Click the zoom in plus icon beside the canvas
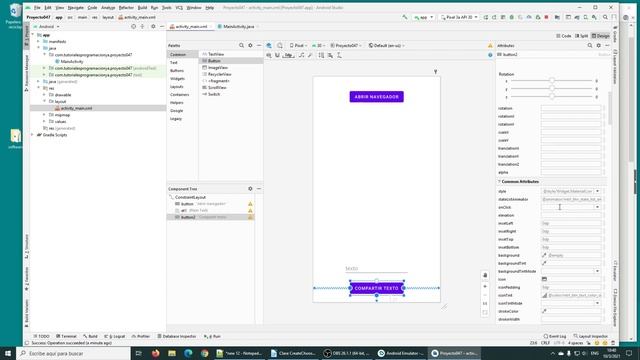The width and height of the screenshot is (640, 360). [x=485, y=287]
